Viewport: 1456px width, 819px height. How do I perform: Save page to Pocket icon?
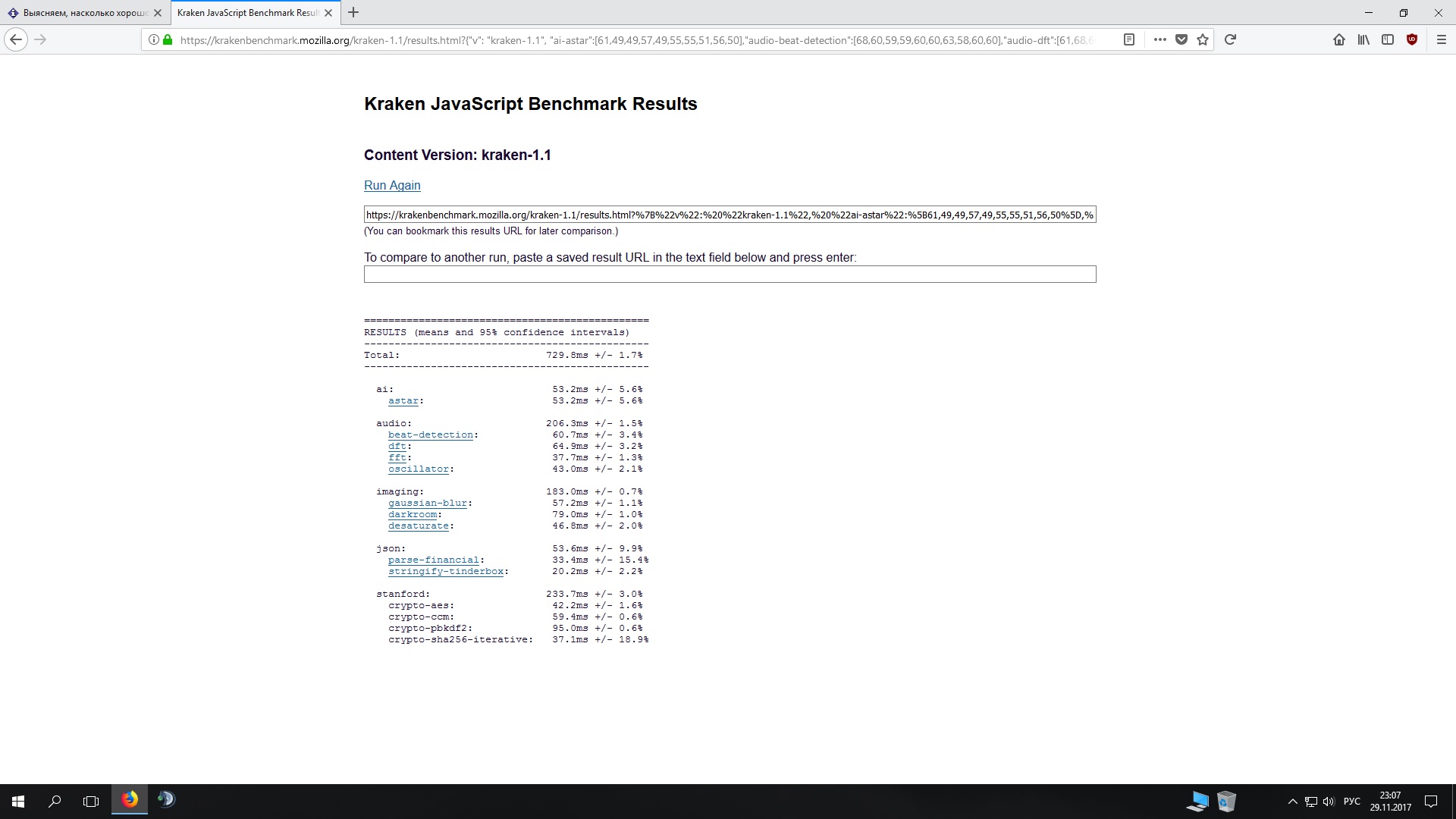tap(1181, 39)
